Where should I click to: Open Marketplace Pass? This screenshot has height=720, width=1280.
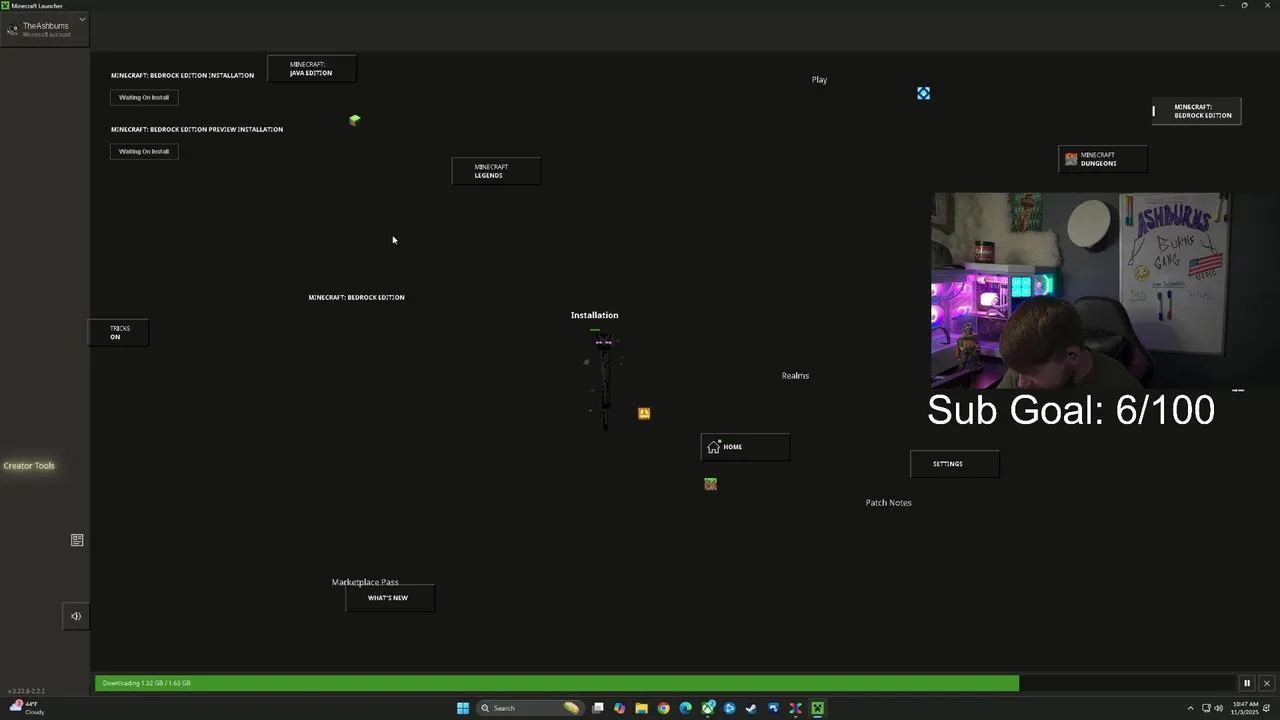point(365,582)
